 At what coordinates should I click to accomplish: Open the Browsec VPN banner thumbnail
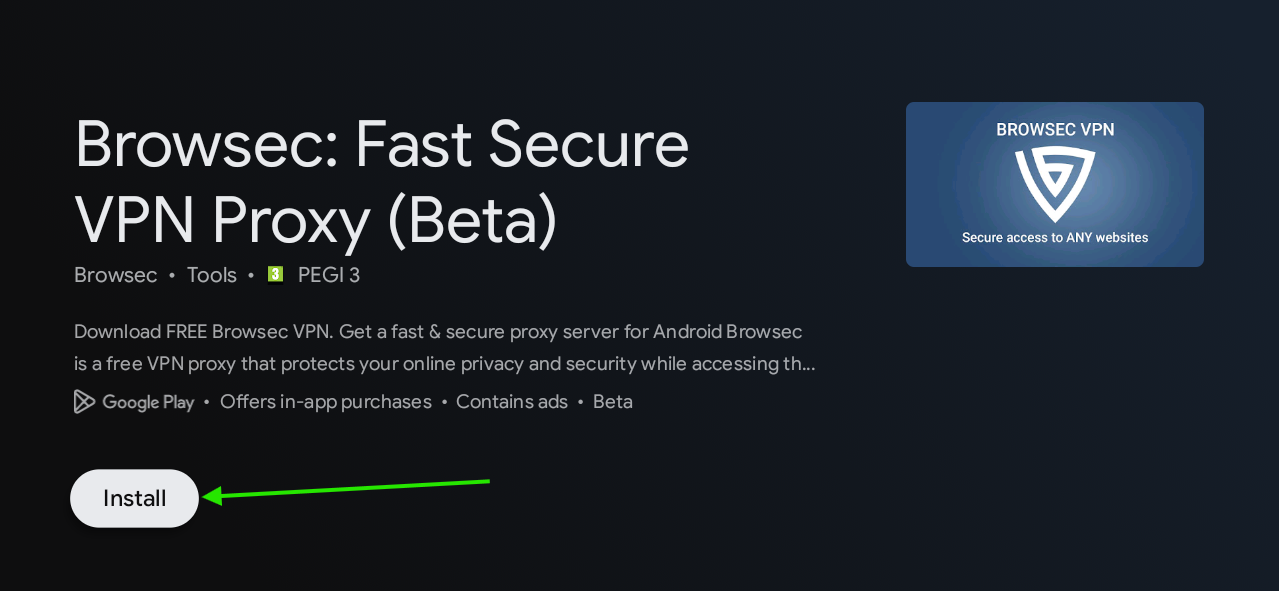pos(1055,184)
